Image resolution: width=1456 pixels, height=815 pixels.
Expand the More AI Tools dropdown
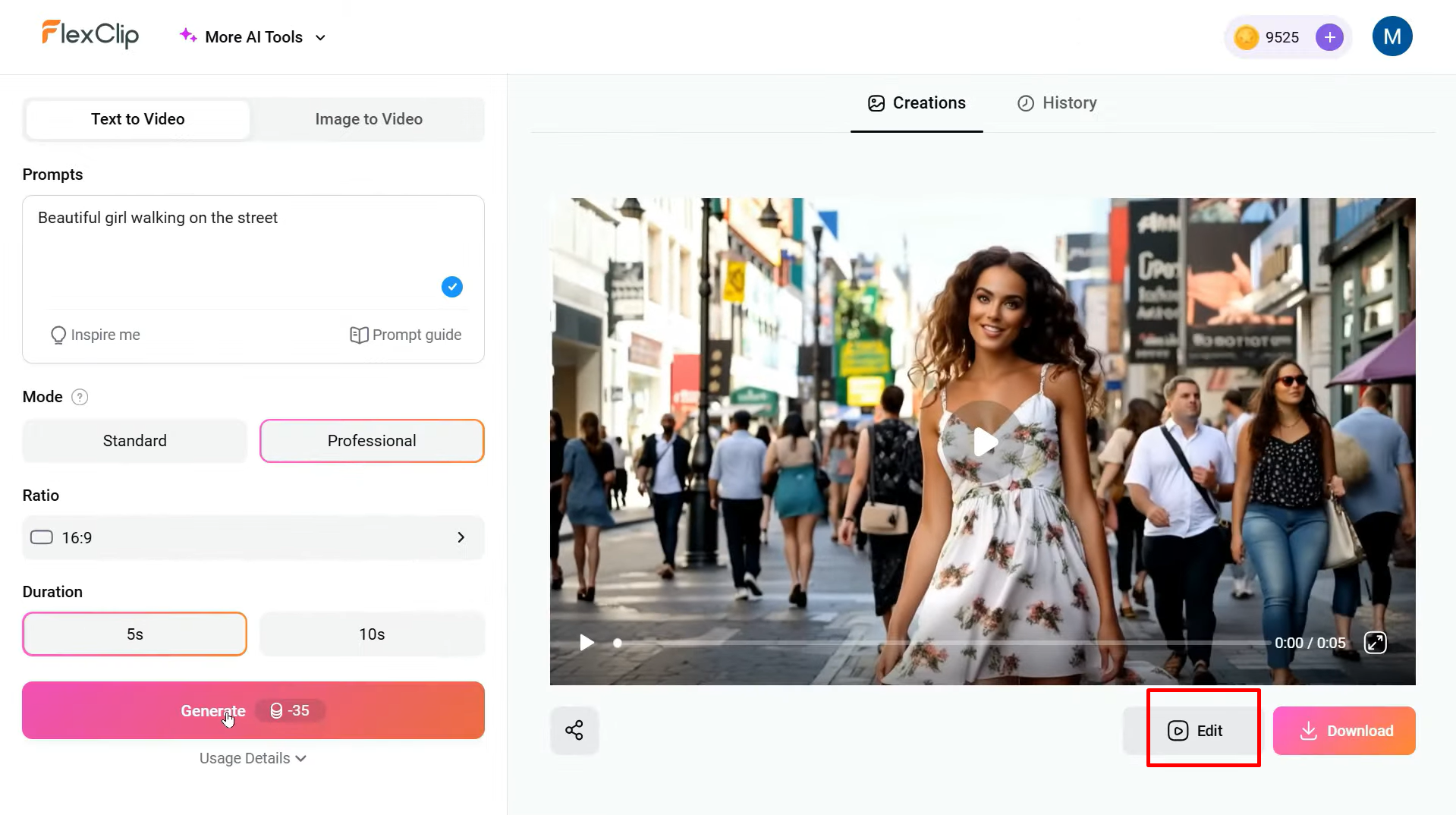(x=253, y=36)
